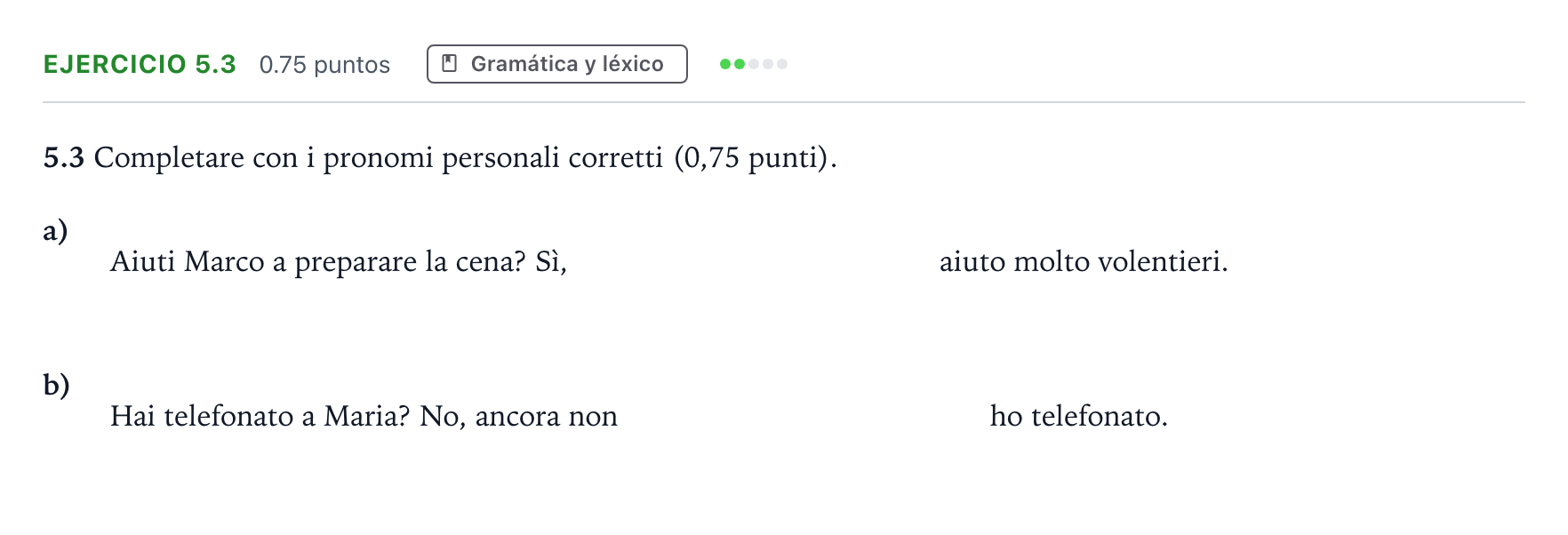This screenshot has height=535, width=1568.
Task: Click the 'b)' item label
Action: tap(56, 384)
